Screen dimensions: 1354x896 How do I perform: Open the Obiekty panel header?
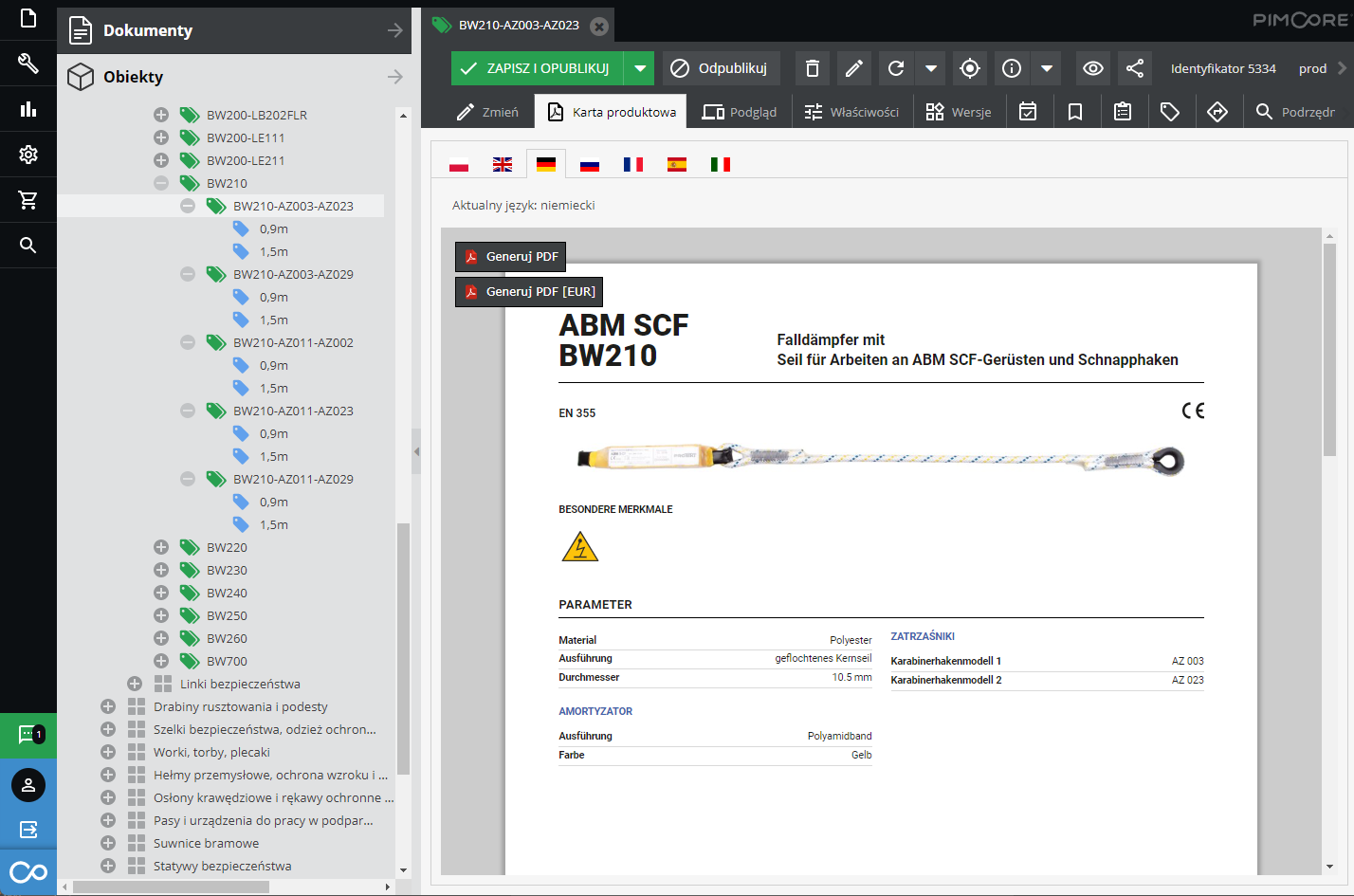[x=234, y=77]
